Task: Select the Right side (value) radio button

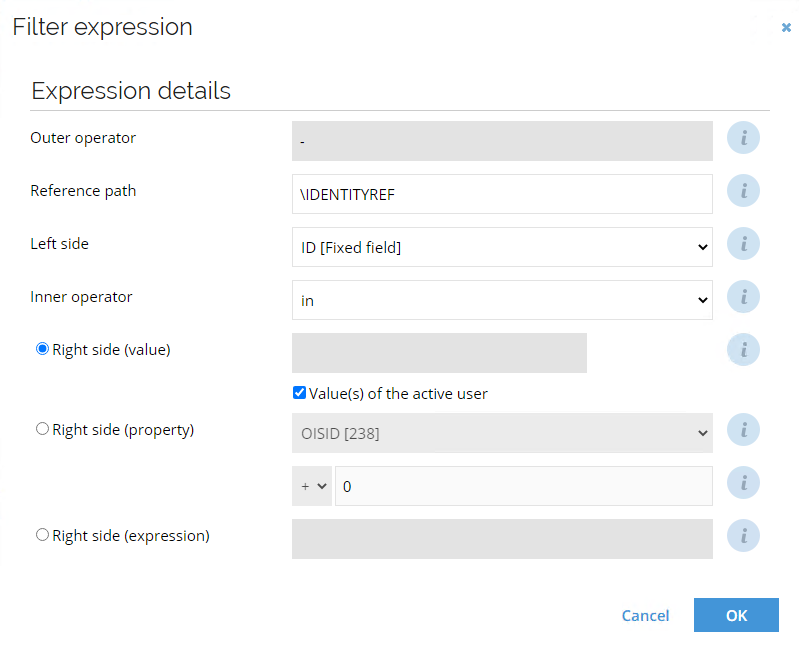Action: pos(42,349)
